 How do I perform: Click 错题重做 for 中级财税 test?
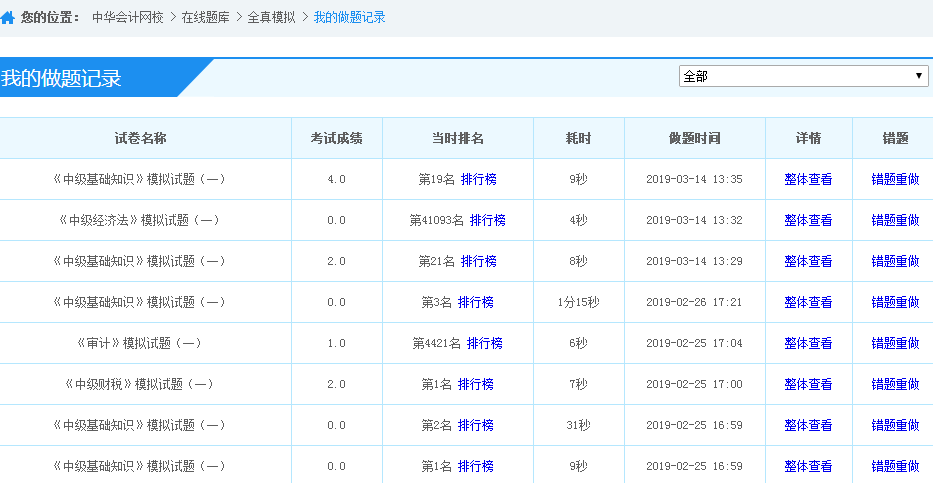click(895, 385)
